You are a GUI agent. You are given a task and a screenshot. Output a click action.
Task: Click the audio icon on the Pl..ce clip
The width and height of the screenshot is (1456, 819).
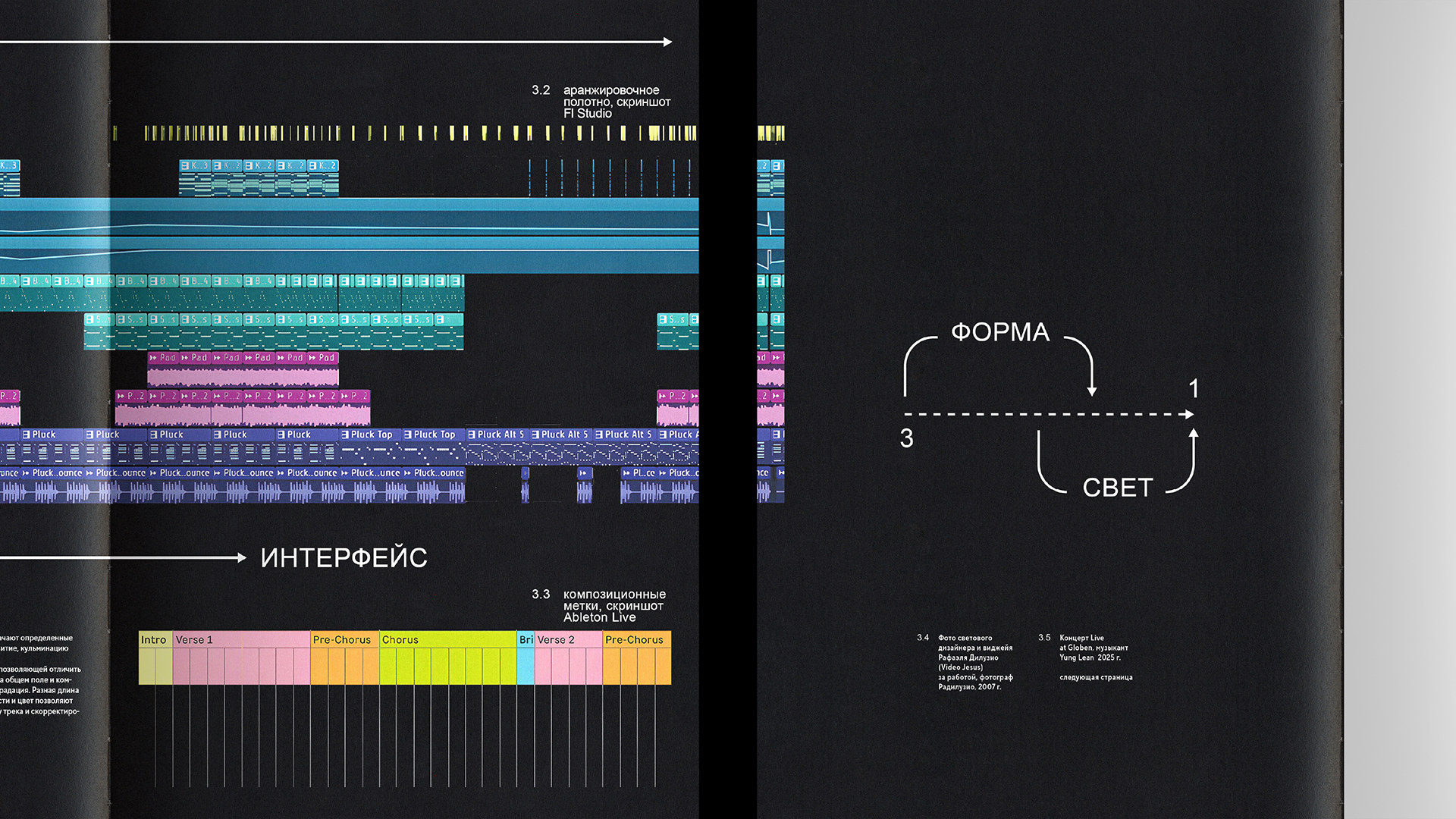(x=626, y=472)
